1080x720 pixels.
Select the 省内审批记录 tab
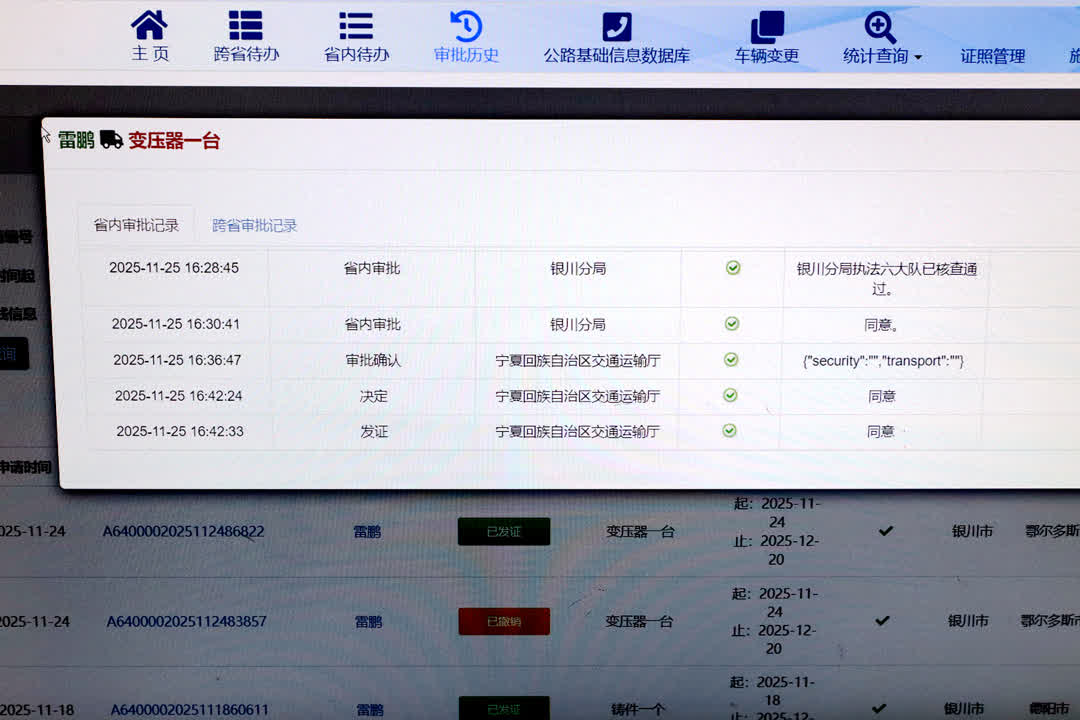point(136,225)
